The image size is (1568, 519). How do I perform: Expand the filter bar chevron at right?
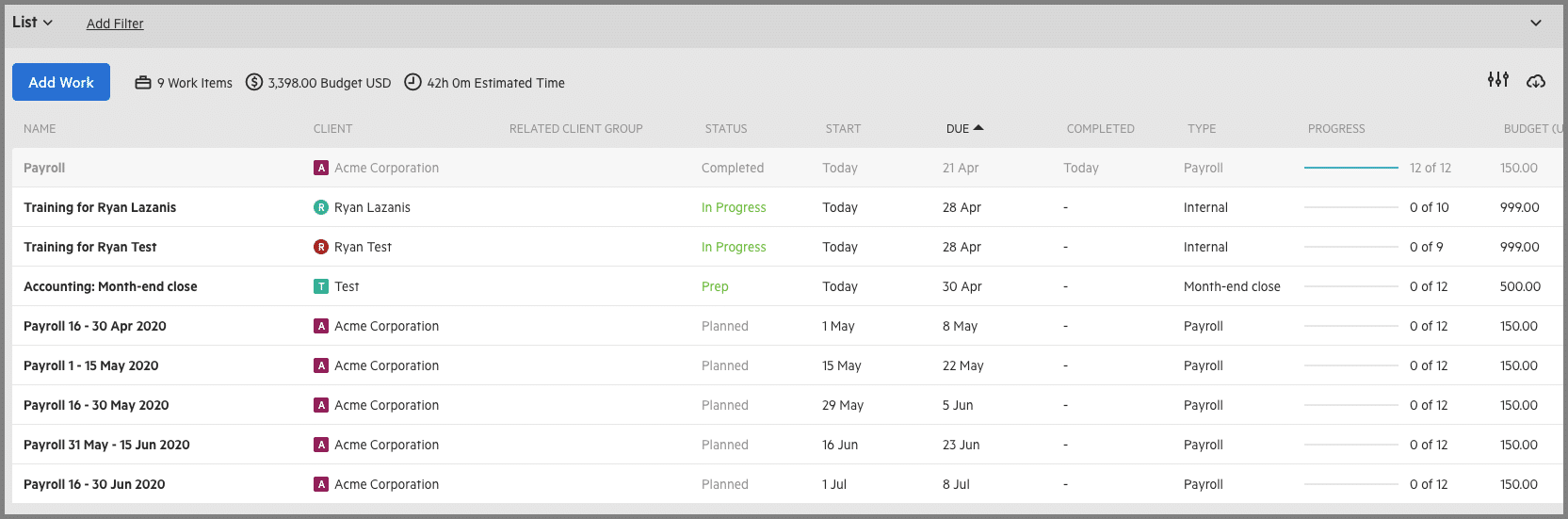pos(1536,23)
